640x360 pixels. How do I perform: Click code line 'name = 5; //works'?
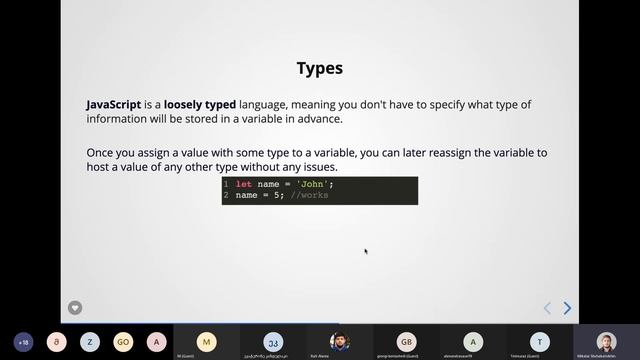click(x=282, y=195)
